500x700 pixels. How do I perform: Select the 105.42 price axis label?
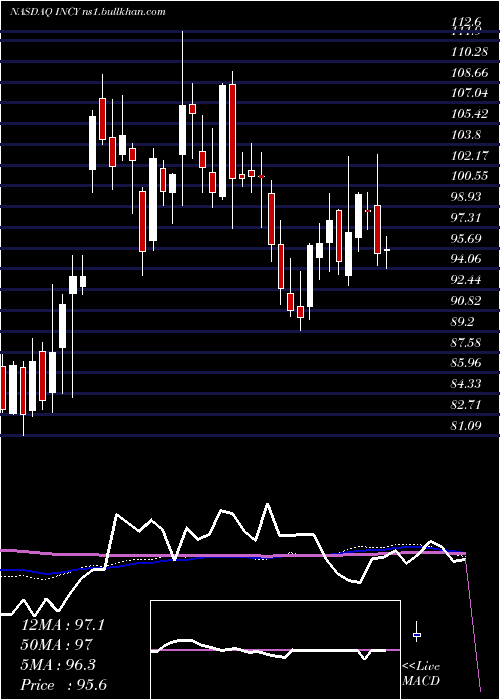click(469, 114)
